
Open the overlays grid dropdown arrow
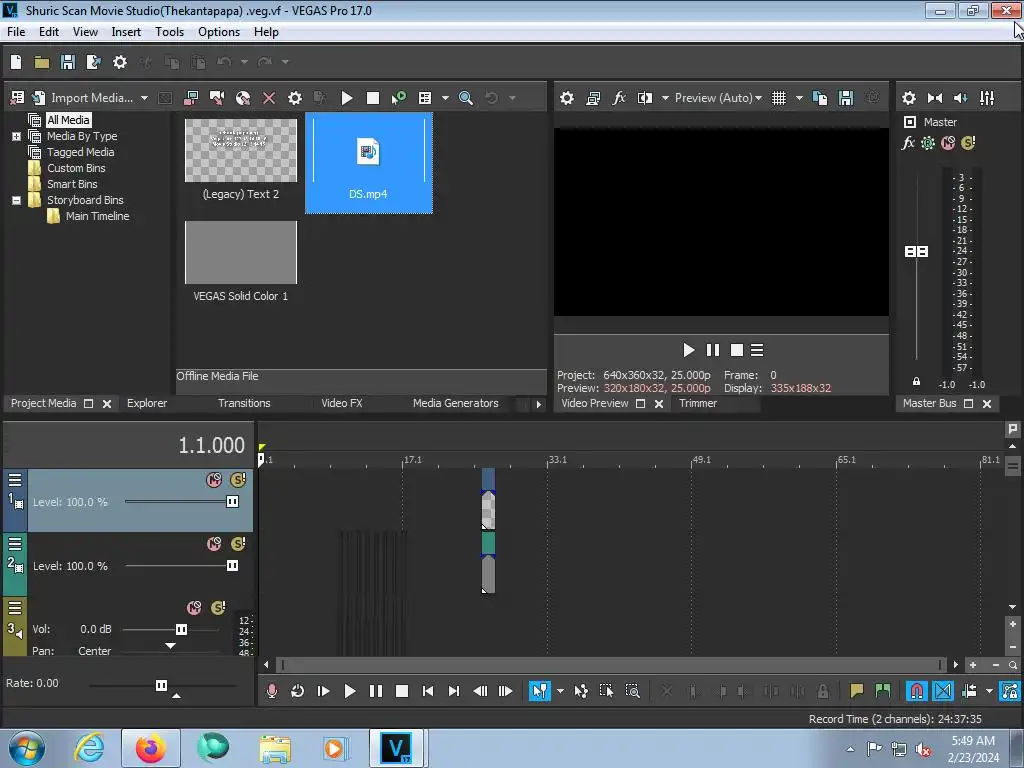click(799, 98)
